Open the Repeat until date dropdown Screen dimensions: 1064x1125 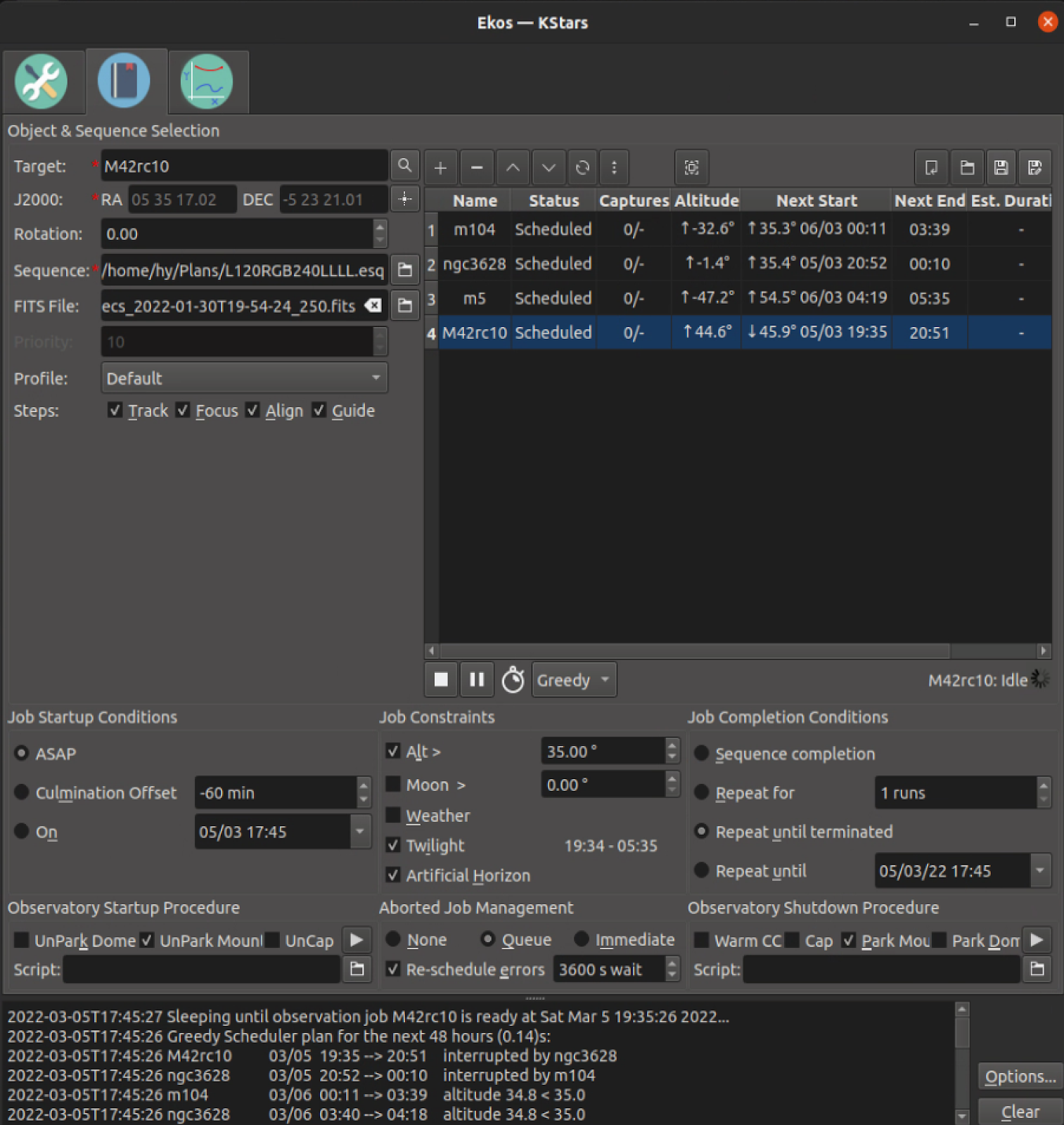pos(1040,871)
